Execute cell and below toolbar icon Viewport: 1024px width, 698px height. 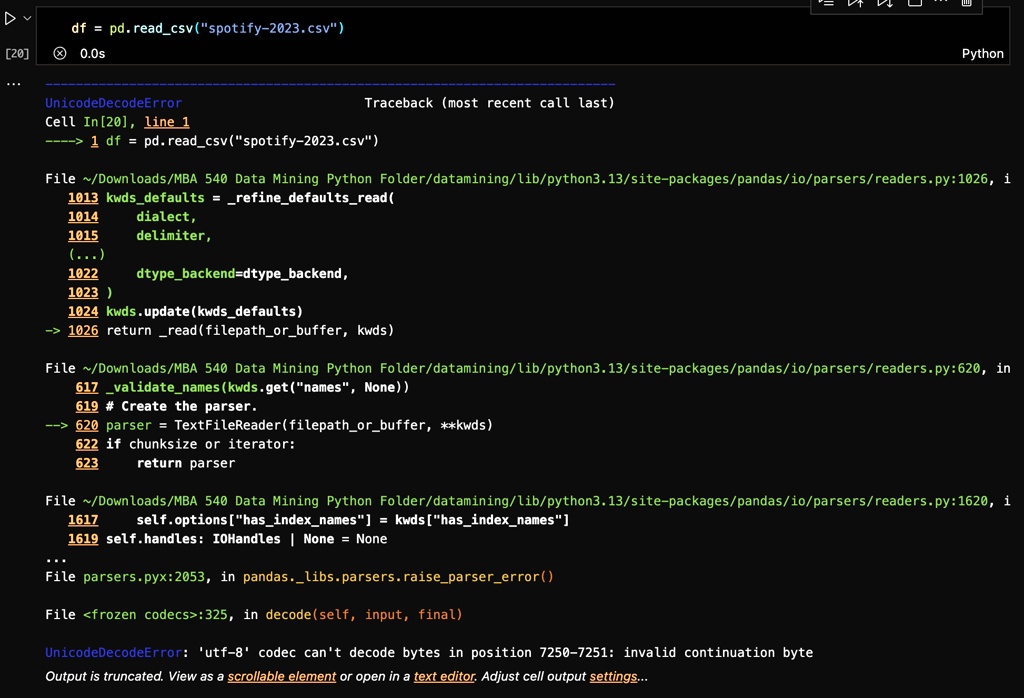point(885,3)
